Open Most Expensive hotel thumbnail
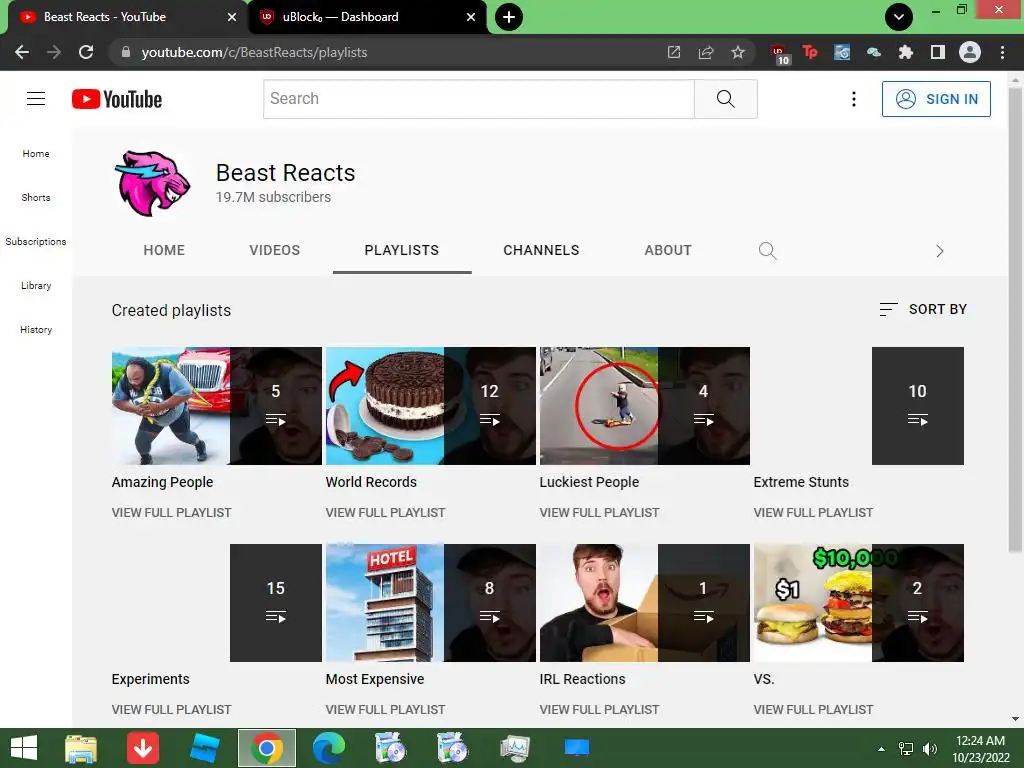The width and height of the screenshot is (1024, 768). coord(430,603)
